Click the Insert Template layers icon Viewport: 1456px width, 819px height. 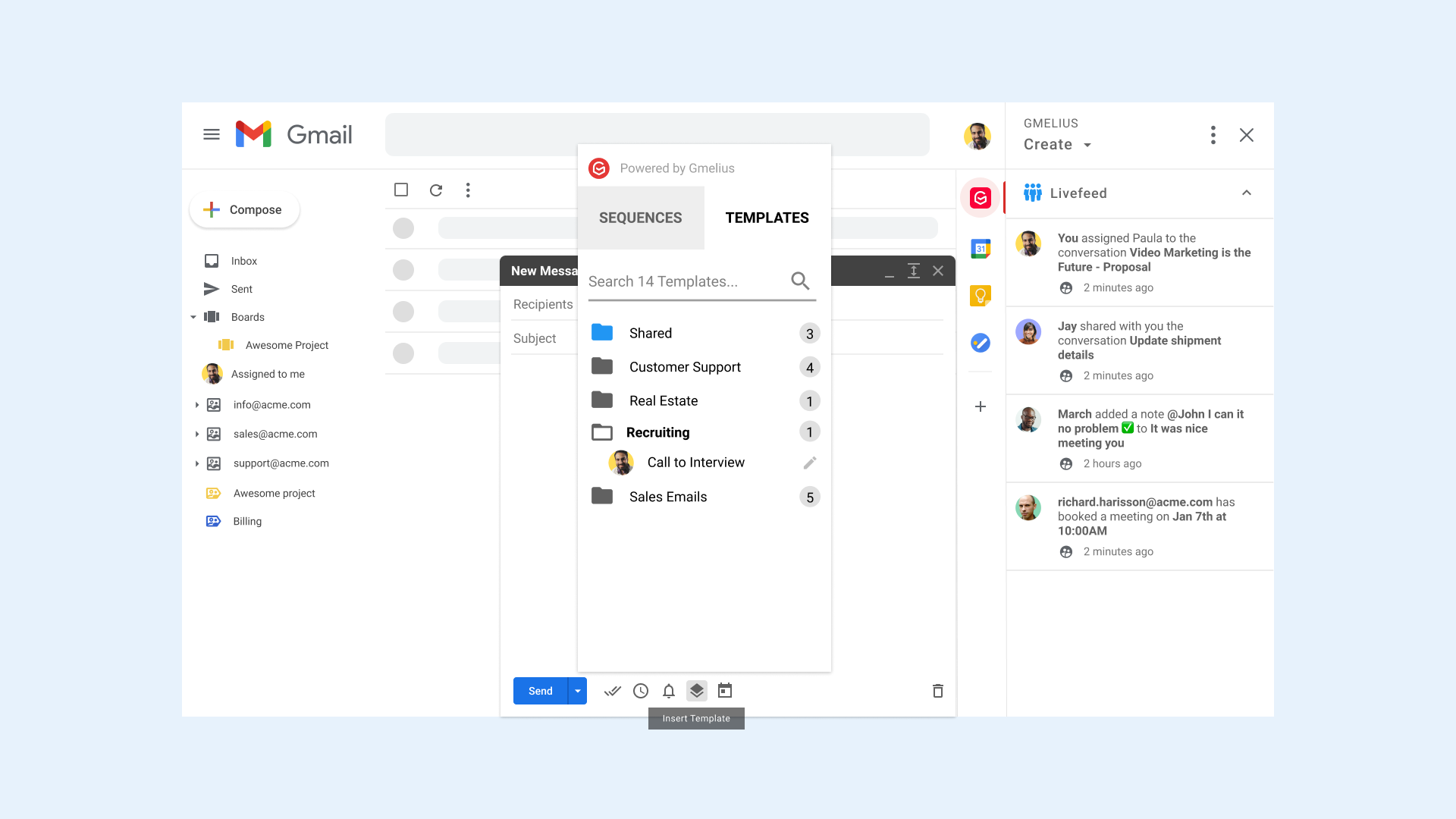point(696,691)
